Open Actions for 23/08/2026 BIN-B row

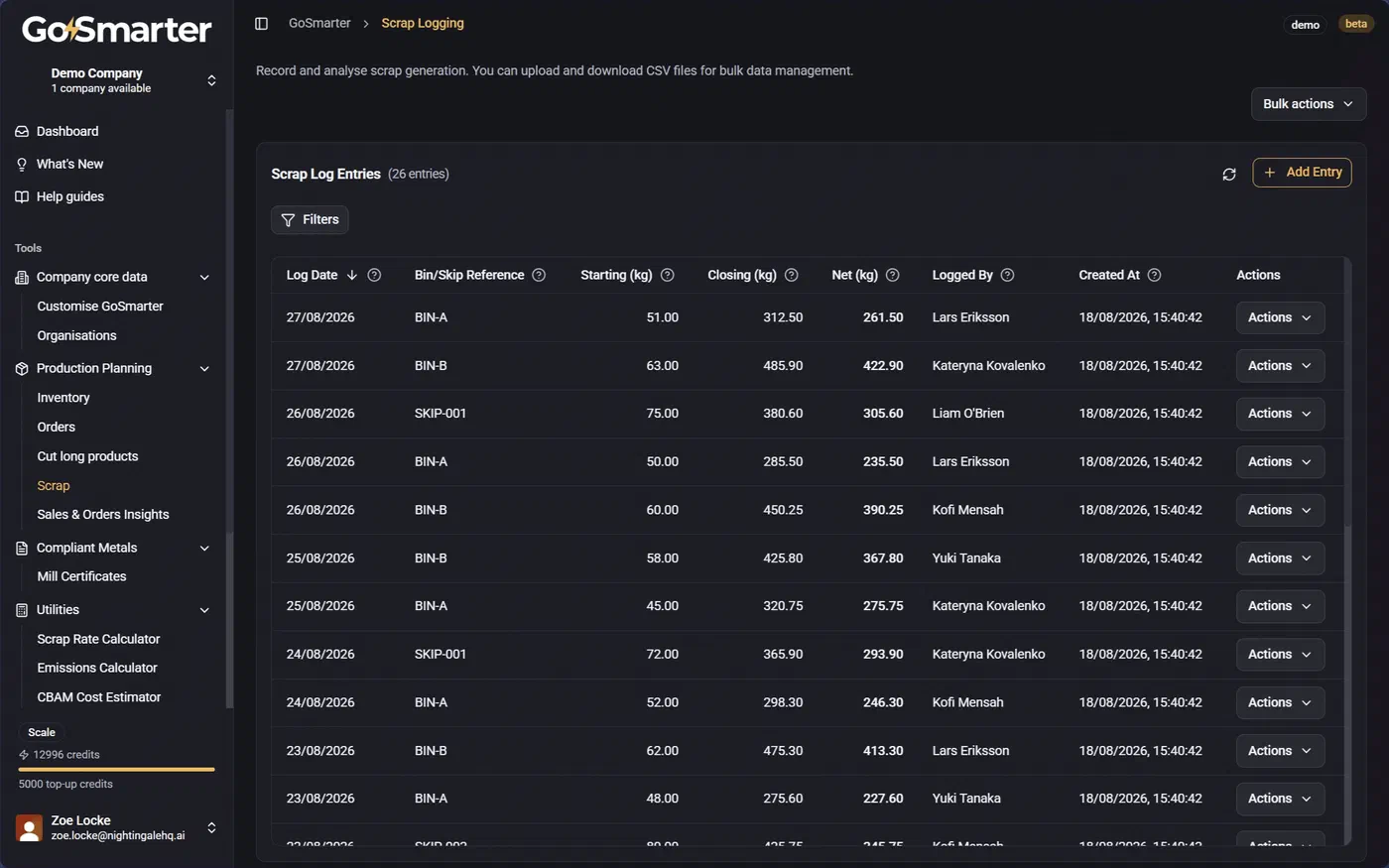(1280, 751)
